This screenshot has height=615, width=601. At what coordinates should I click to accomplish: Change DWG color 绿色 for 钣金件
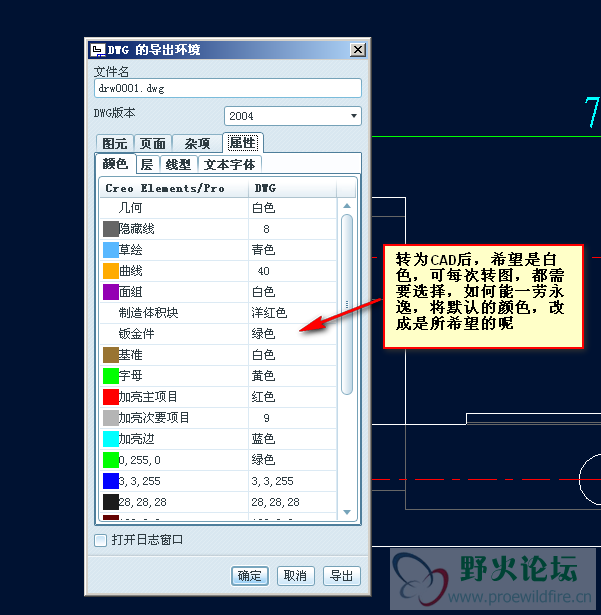292,334
